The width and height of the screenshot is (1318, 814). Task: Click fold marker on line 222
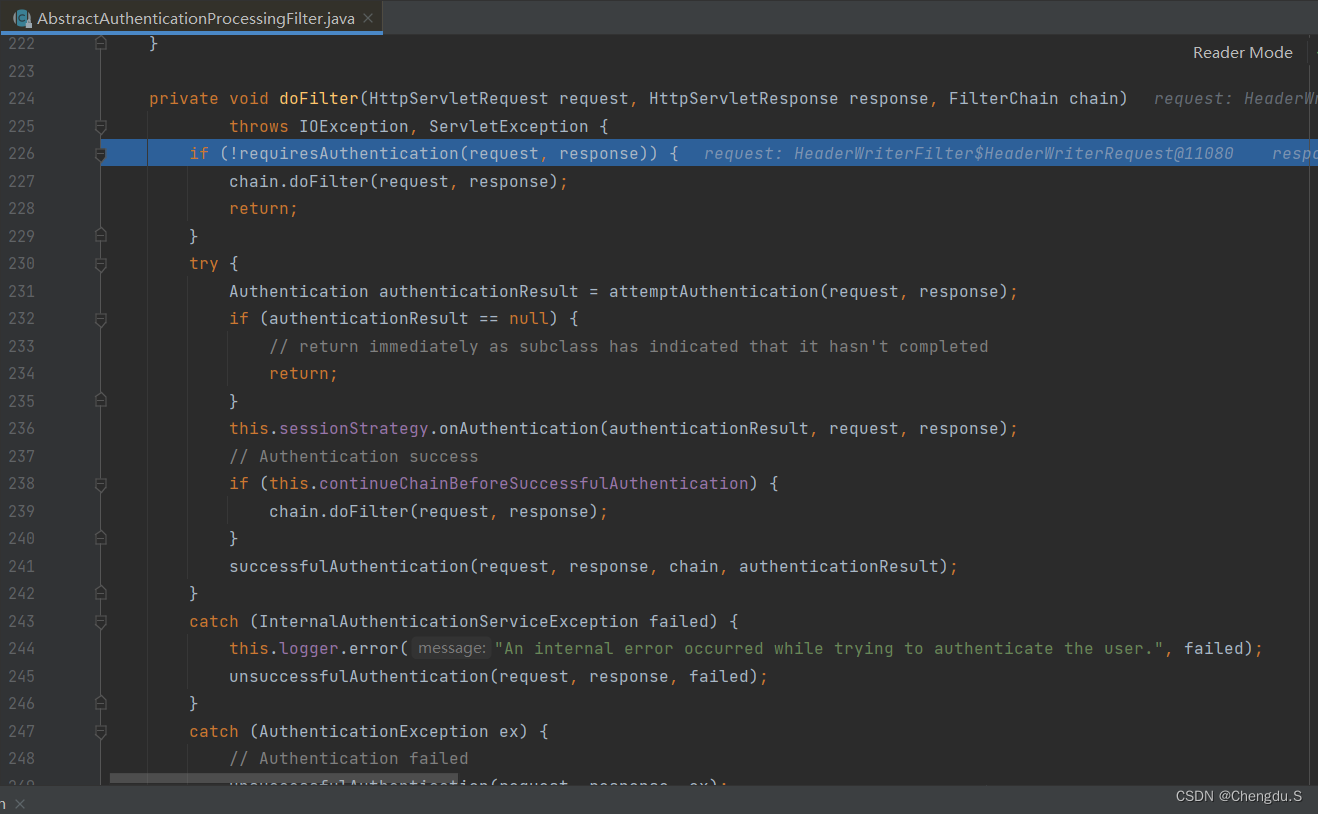(x=100, y=44)
